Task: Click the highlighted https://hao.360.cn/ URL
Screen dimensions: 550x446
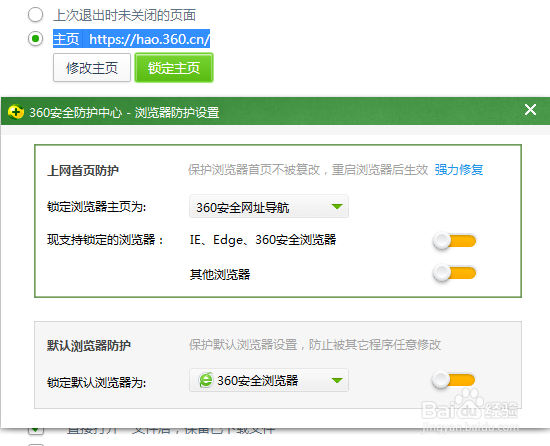Action: coord(149,39)
